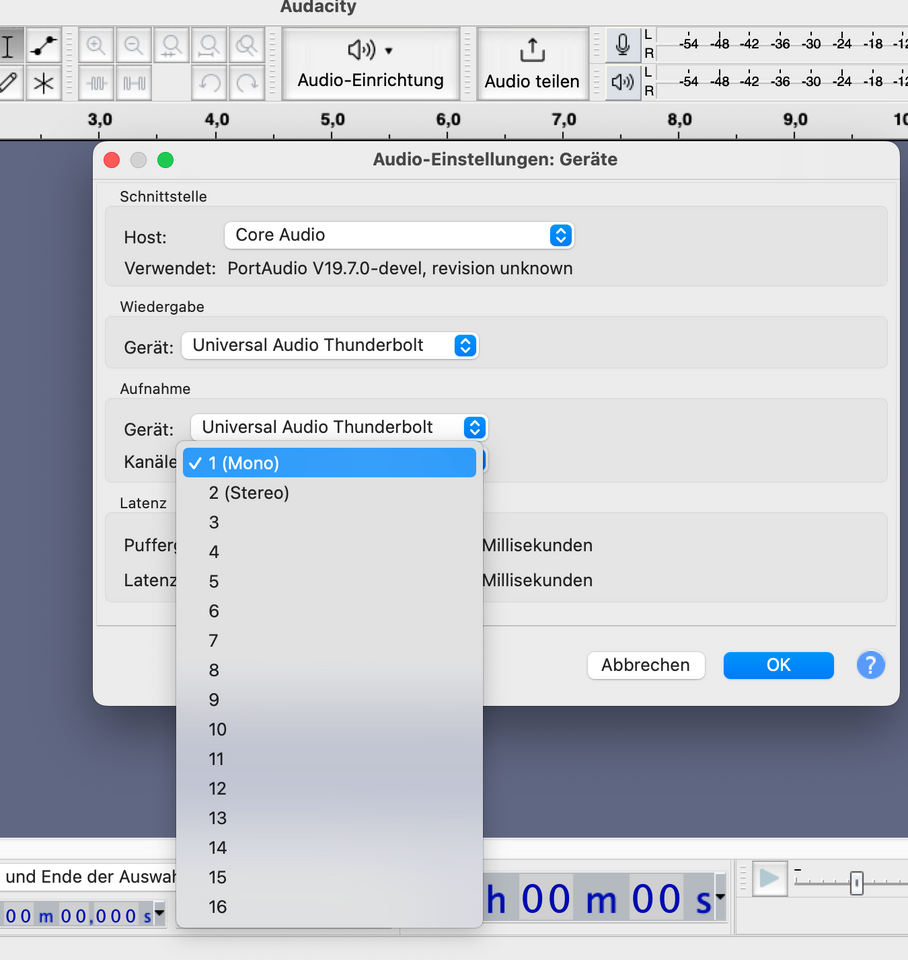Image resolution: width=908 pixels, height=960 pixels.
Task: Select 7 channels in the list
Action: coord(329,640)
